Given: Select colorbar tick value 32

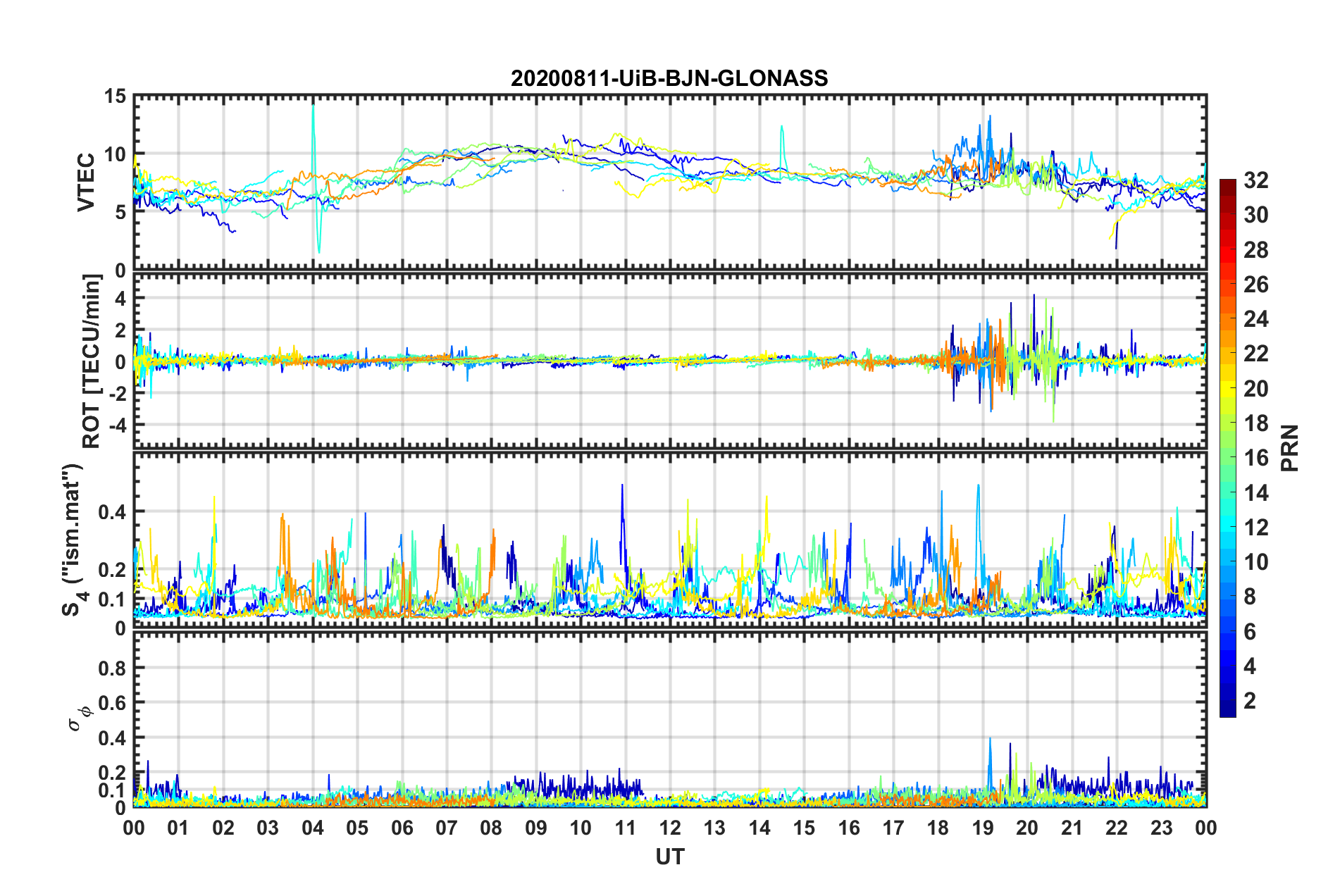Looking at the screenshot, I should point(1255,180).
